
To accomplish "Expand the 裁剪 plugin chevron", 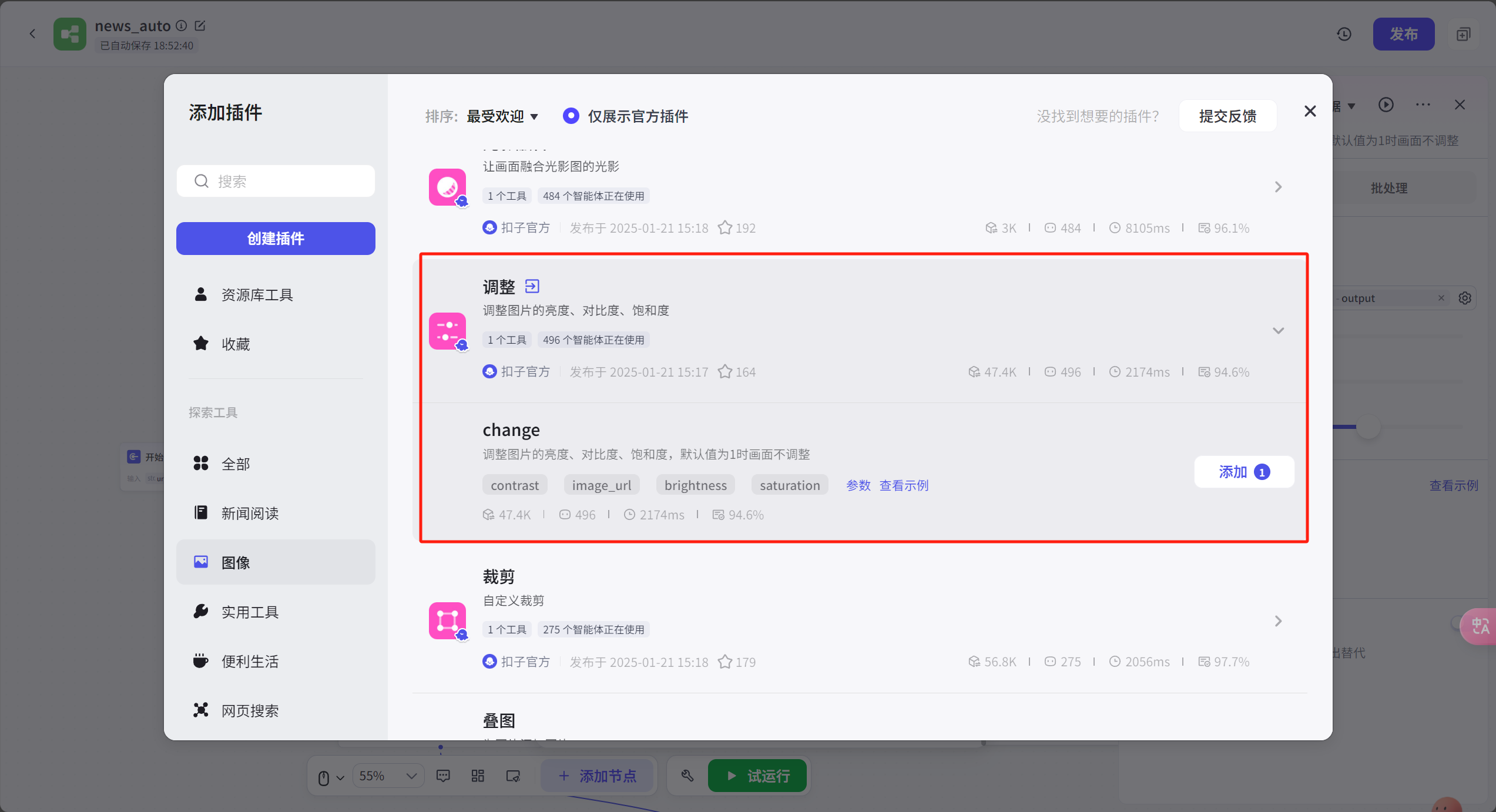I will point(1278,621).
